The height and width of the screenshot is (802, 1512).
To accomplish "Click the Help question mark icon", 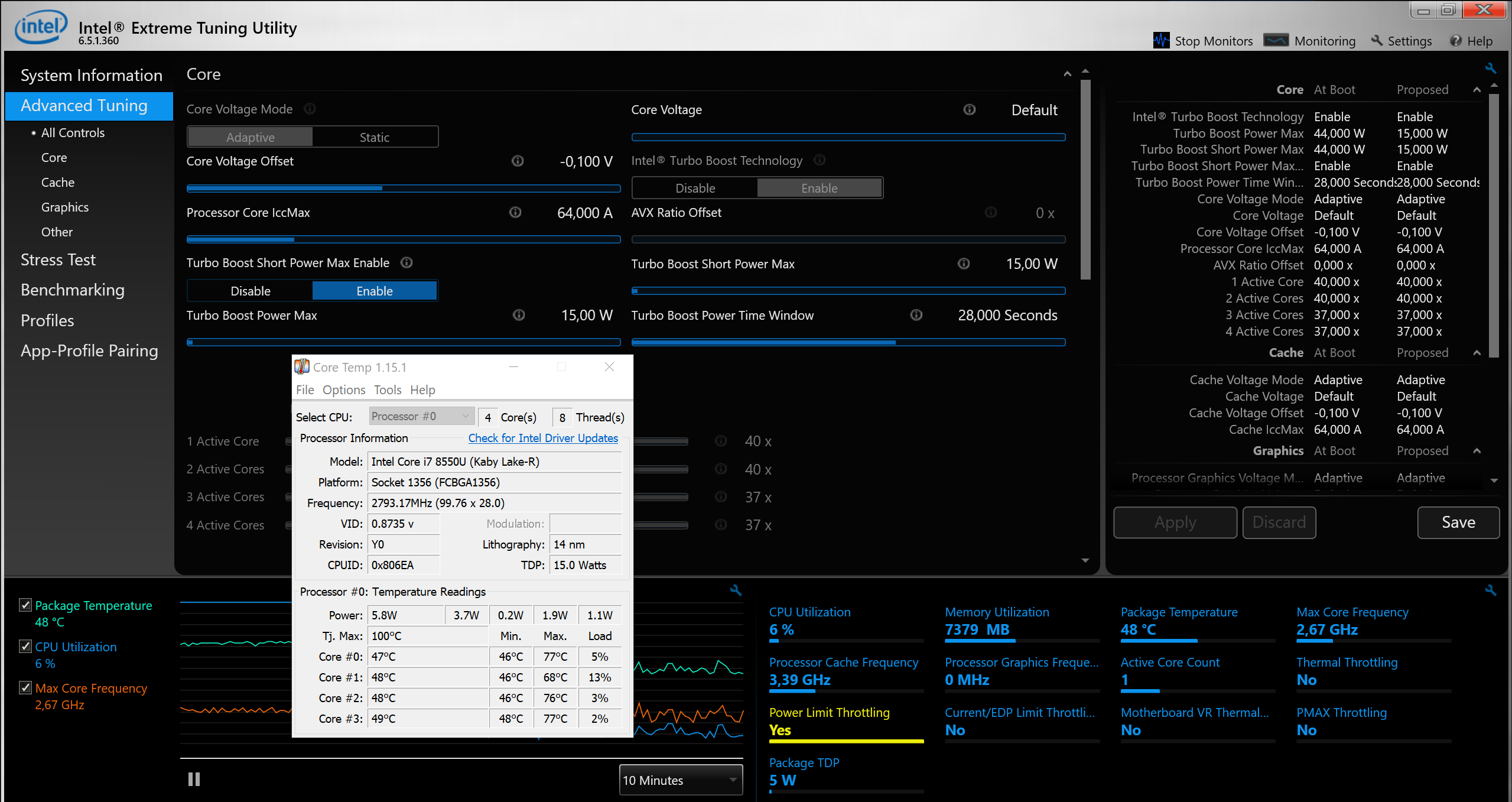I will click(1456, 41).
